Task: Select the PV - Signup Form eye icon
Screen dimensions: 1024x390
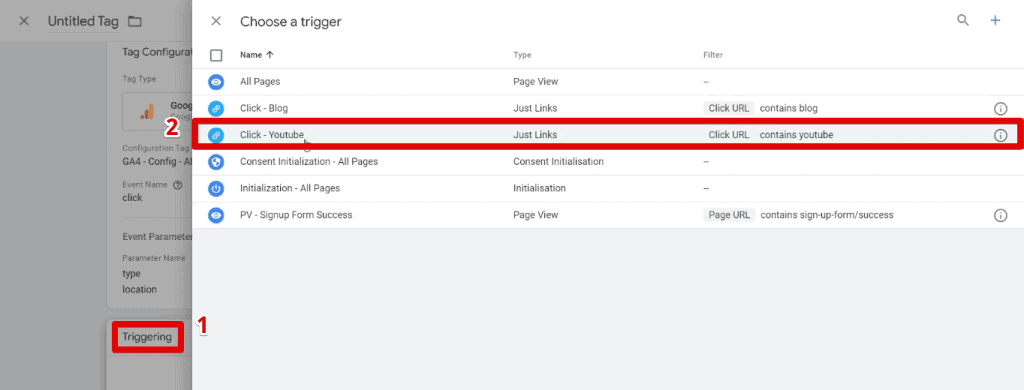Action: point(216,215)
